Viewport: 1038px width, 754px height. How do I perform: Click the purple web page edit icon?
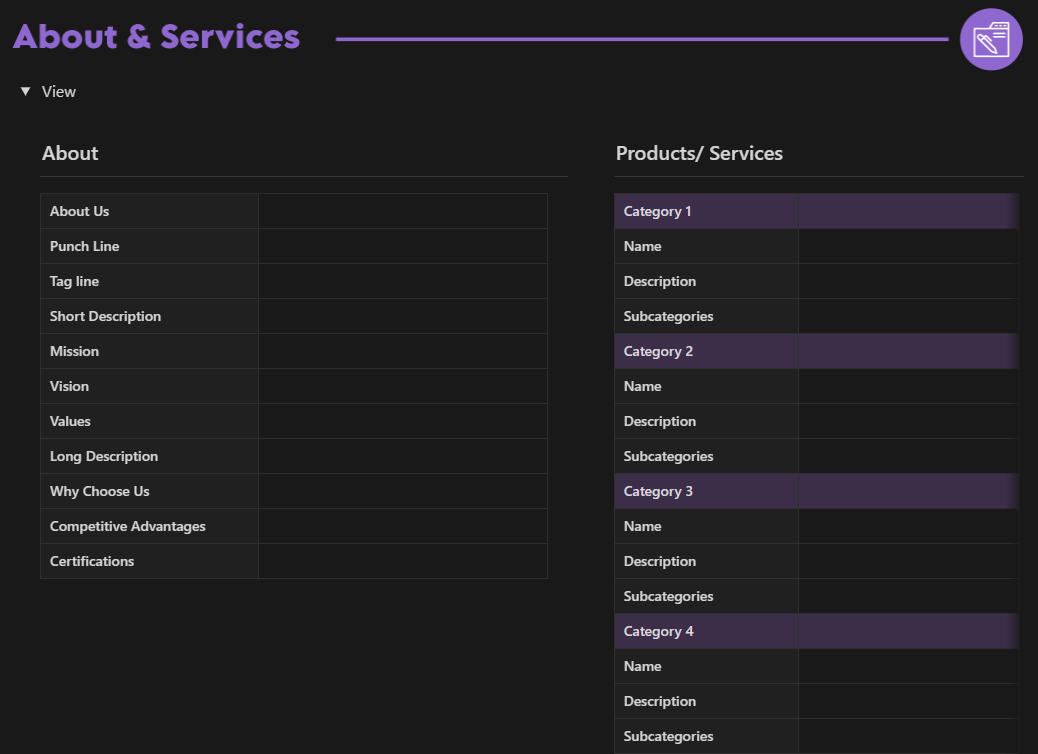click(990, 40)
